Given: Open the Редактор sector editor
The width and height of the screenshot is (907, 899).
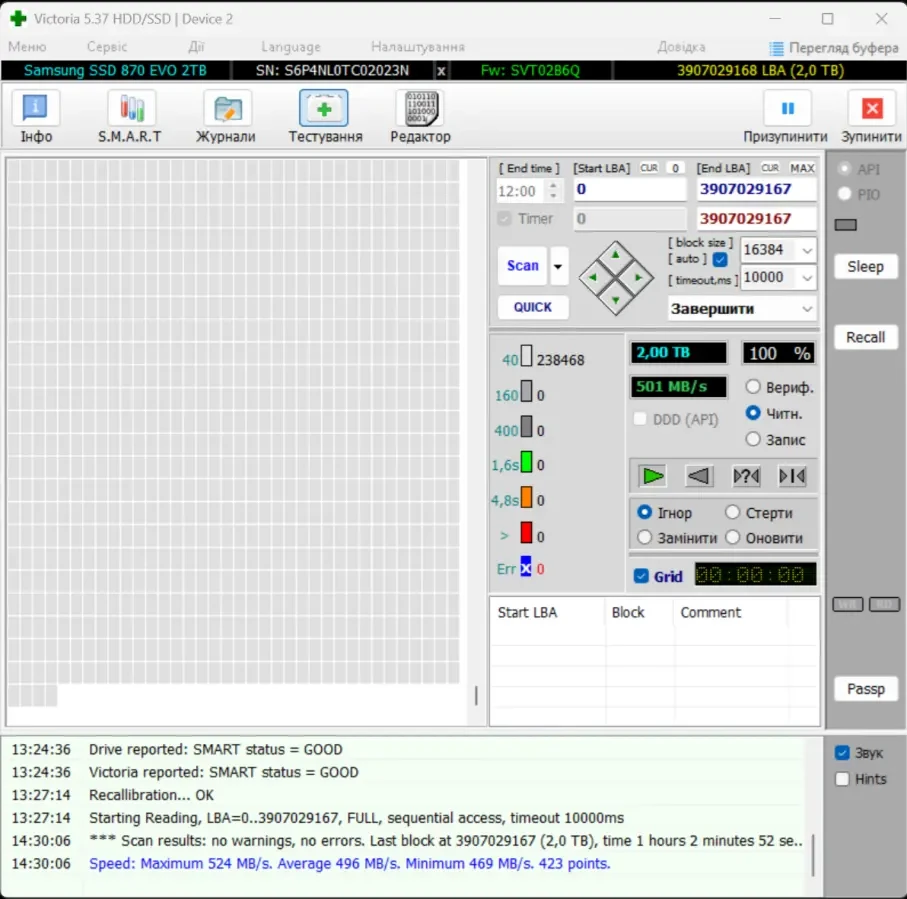Looking at the screenshot, I should pos(421,116).
